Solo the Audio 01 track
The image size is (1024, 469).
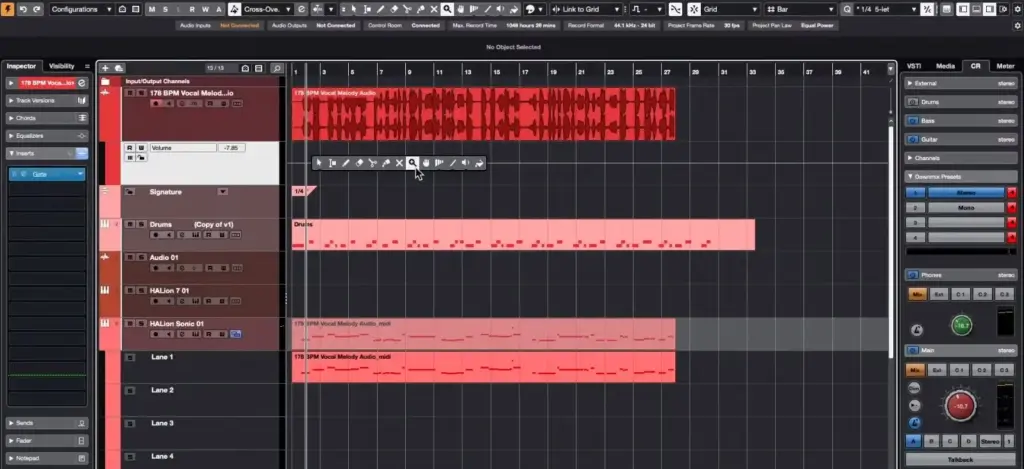[140, 257]
